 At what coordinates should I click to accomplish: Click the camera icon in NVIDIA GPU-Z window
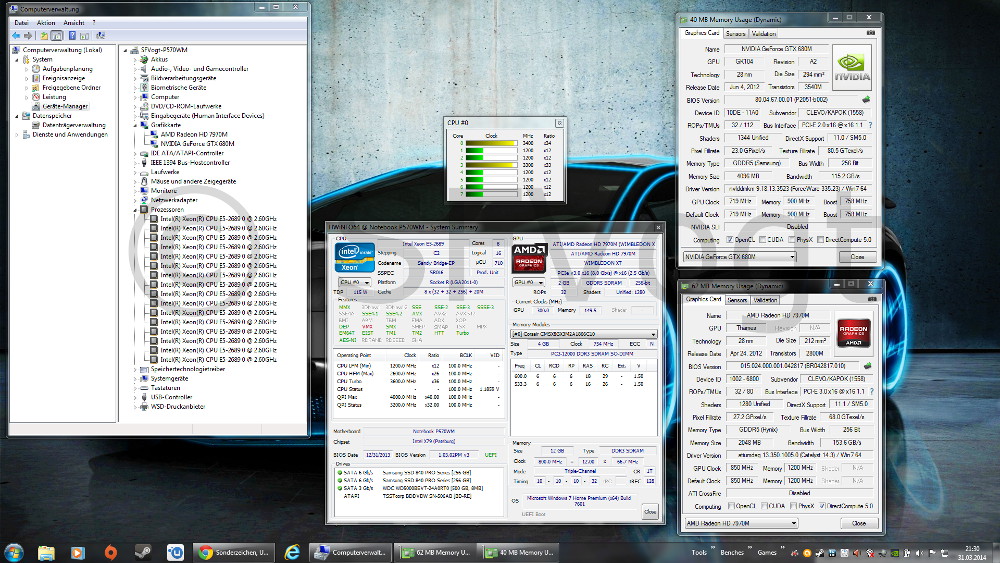pyautogui.click(x=871, y=33)
